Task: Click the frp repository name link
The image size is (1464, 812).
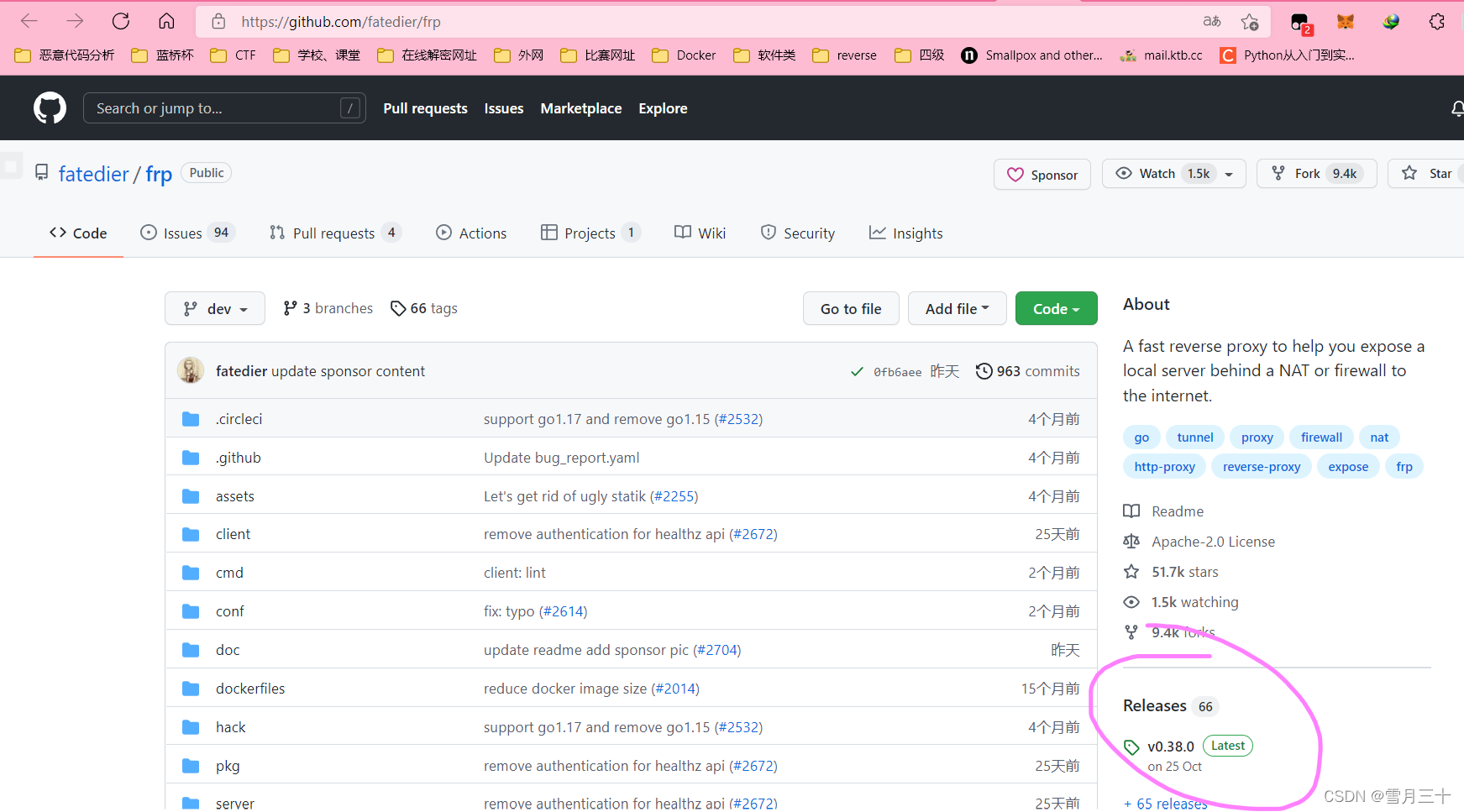Action: 159,174
